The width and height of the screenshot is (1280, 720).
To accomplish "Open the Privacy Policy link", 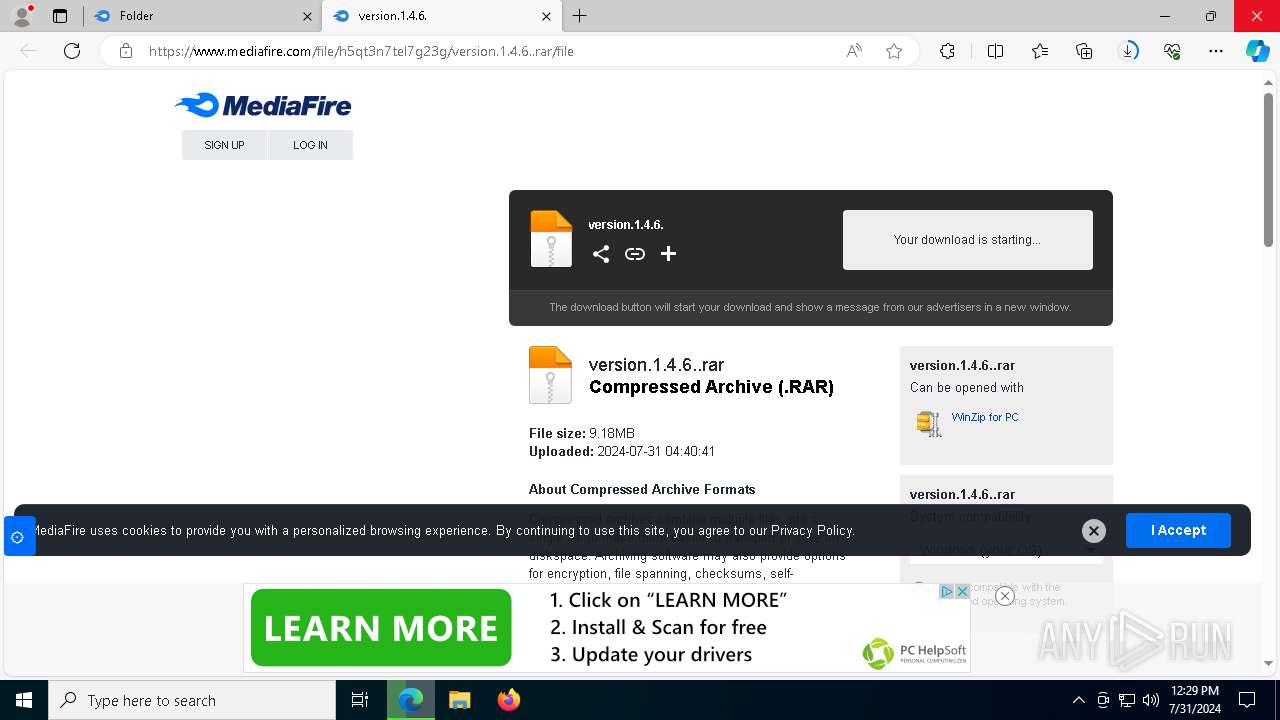I will click(x=812, y=530).
